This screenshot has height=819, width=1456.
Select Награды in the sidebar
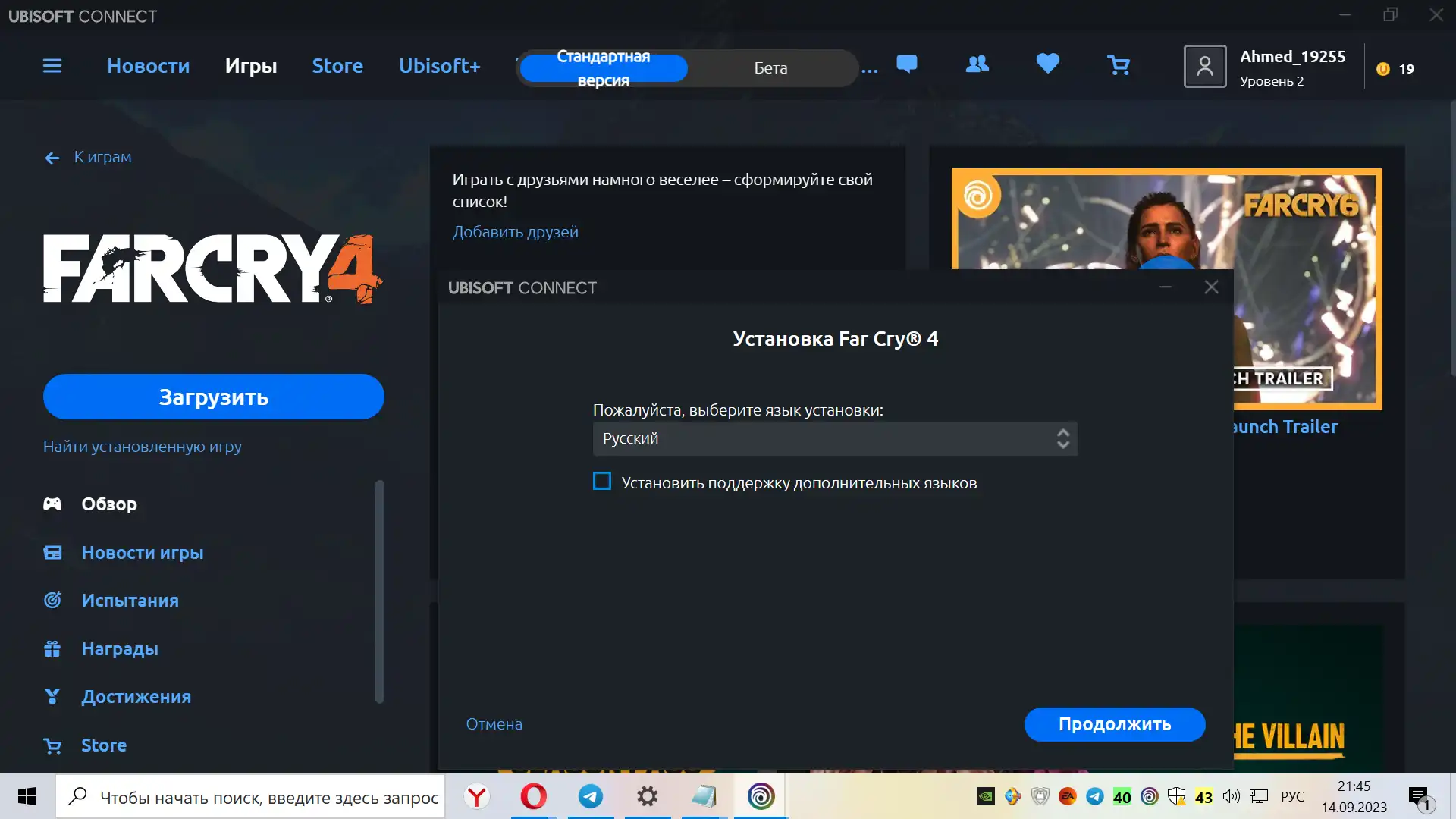120,649
